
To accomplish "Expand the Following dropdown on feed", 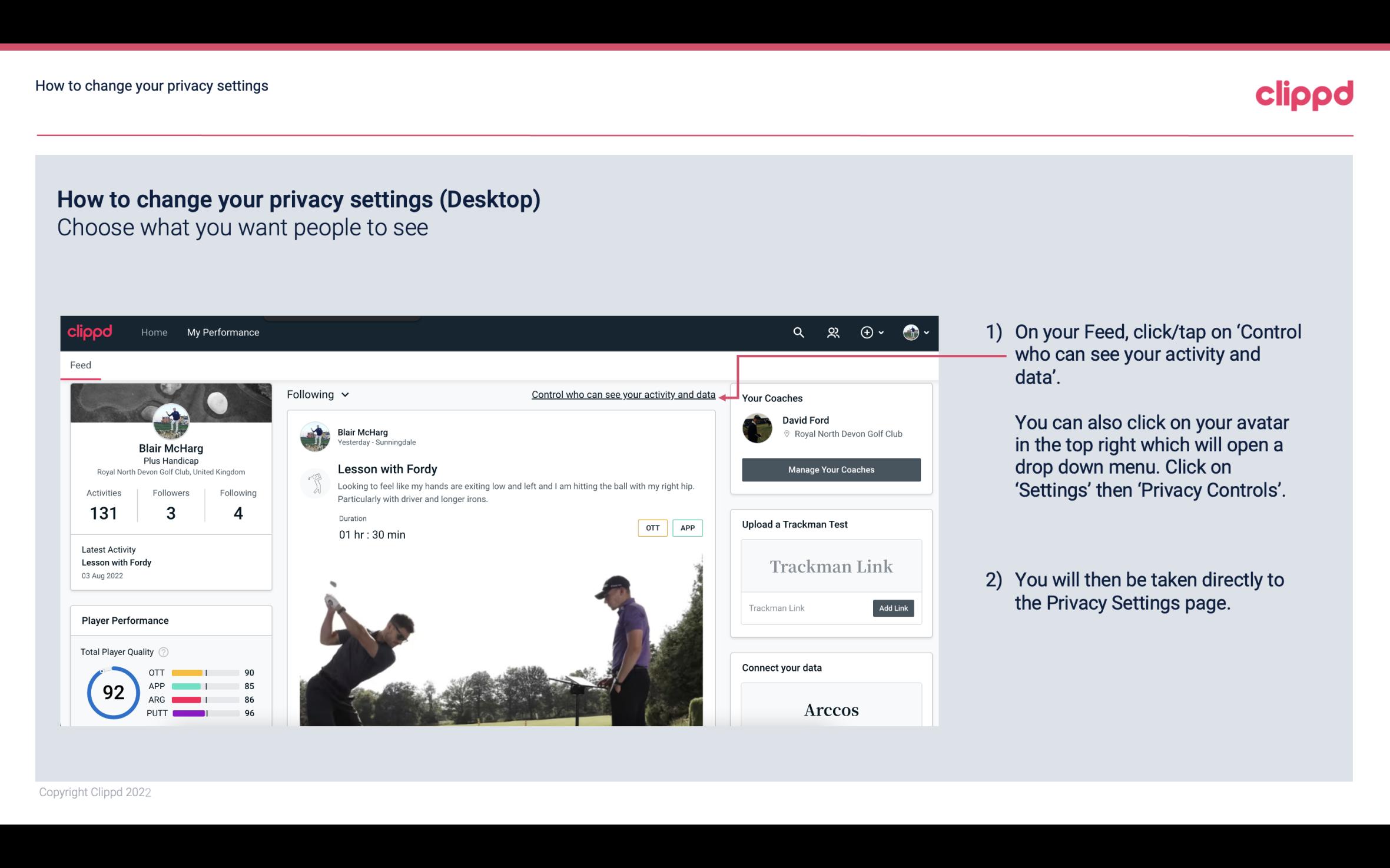I will click(x=317, y=395).
